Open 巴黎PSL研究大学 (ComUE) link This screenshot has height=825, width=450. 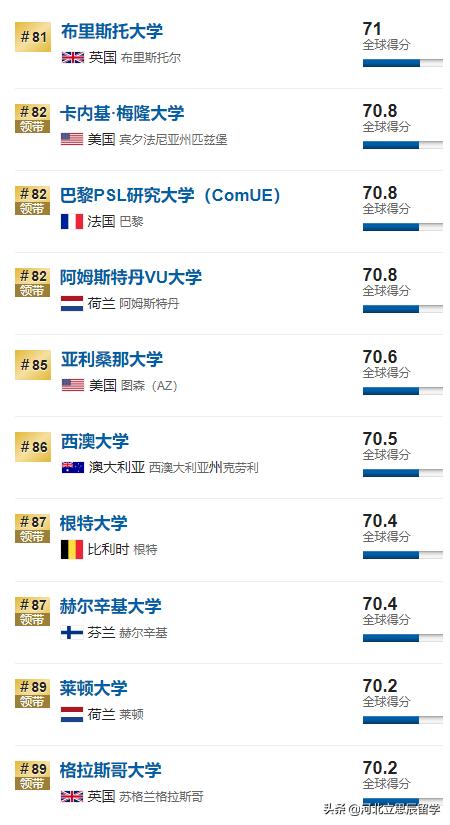171,195
